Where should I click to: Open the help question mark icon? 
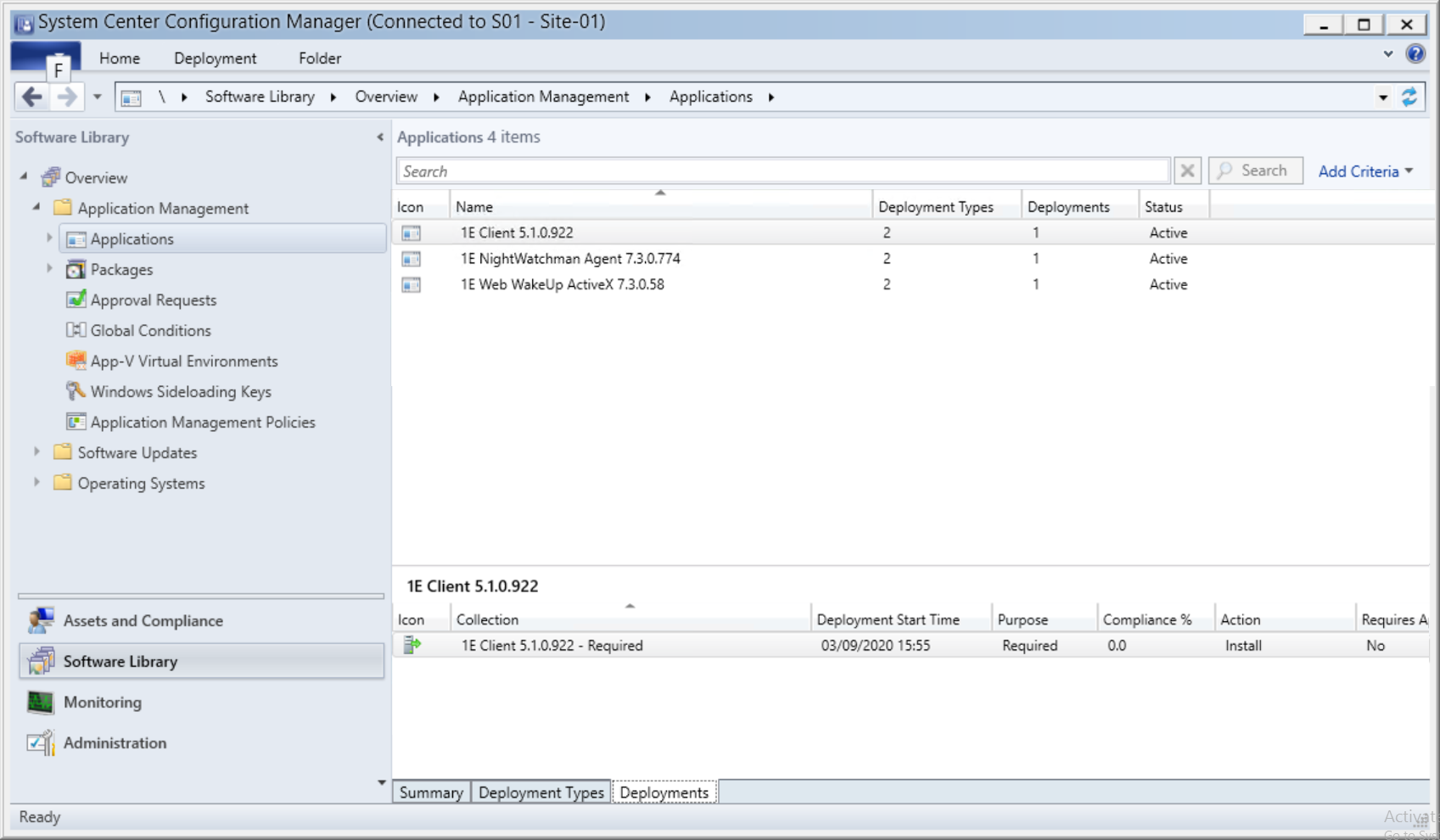tap(1415, 54)
